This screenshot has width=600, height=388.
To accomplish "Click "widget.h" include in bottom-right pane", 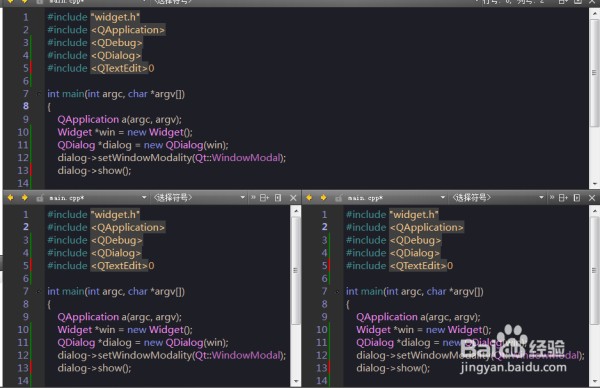I will tap(414, 215).
